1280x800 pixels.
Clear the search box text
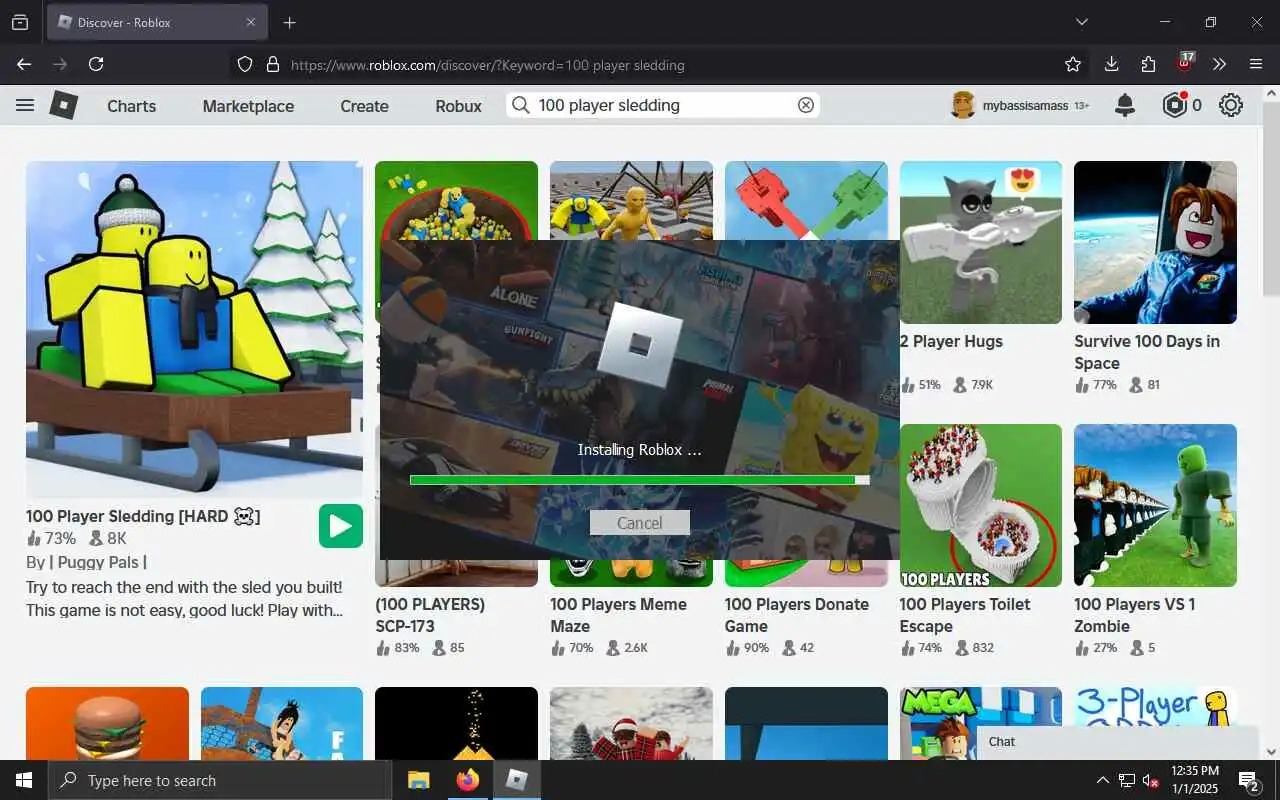click(x=805, y=105)
